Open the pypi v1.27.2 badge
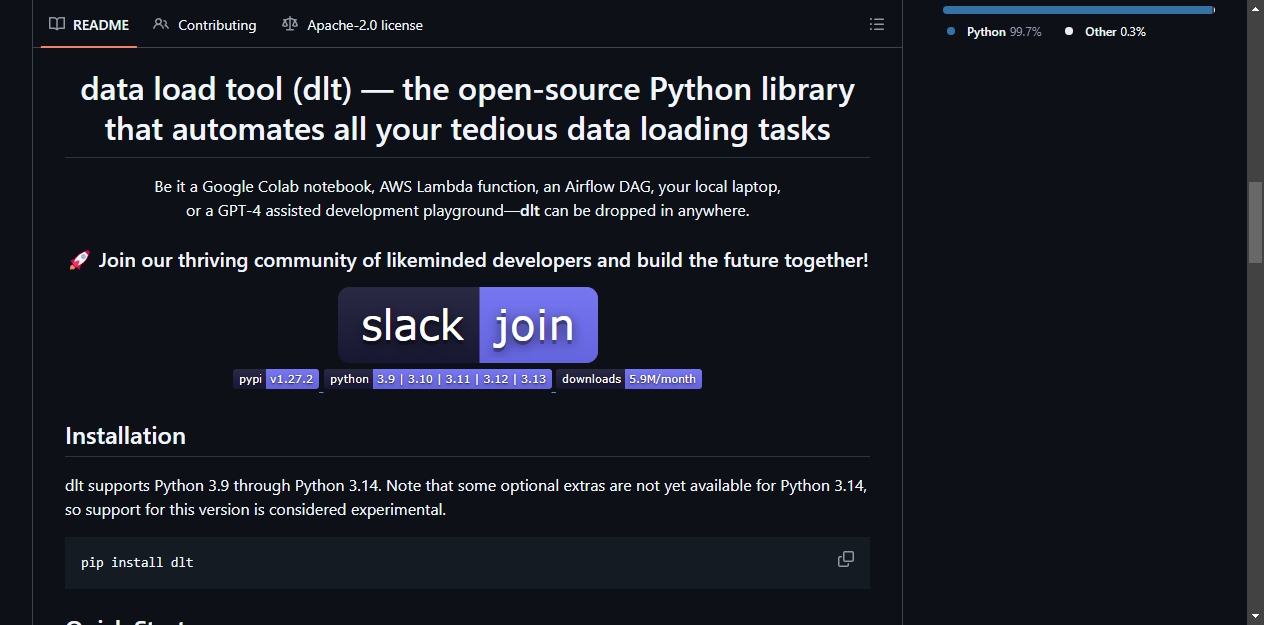The image size is (1264, 625). [276, 379]
